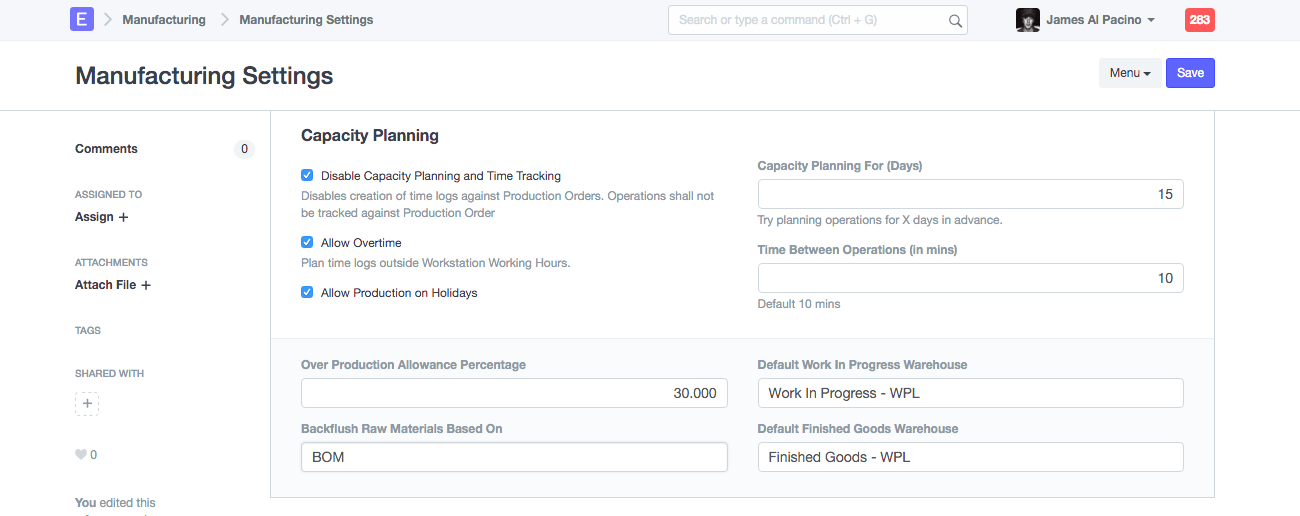Open the Menu dropdown button
The width and height of the screenshot is (1300, 516).
pos(1130,73)
